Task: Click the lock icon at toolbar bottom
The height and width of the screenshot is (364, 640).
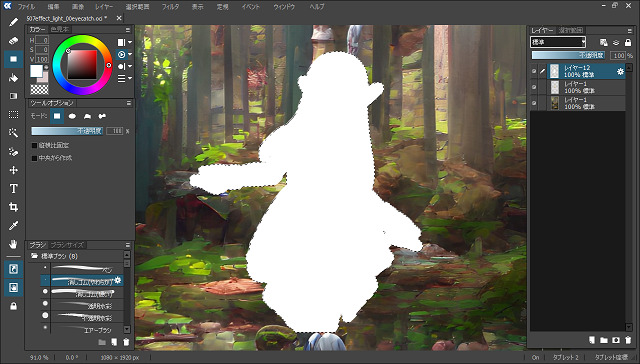Action: pyautogui.click(x=13, y=306)
